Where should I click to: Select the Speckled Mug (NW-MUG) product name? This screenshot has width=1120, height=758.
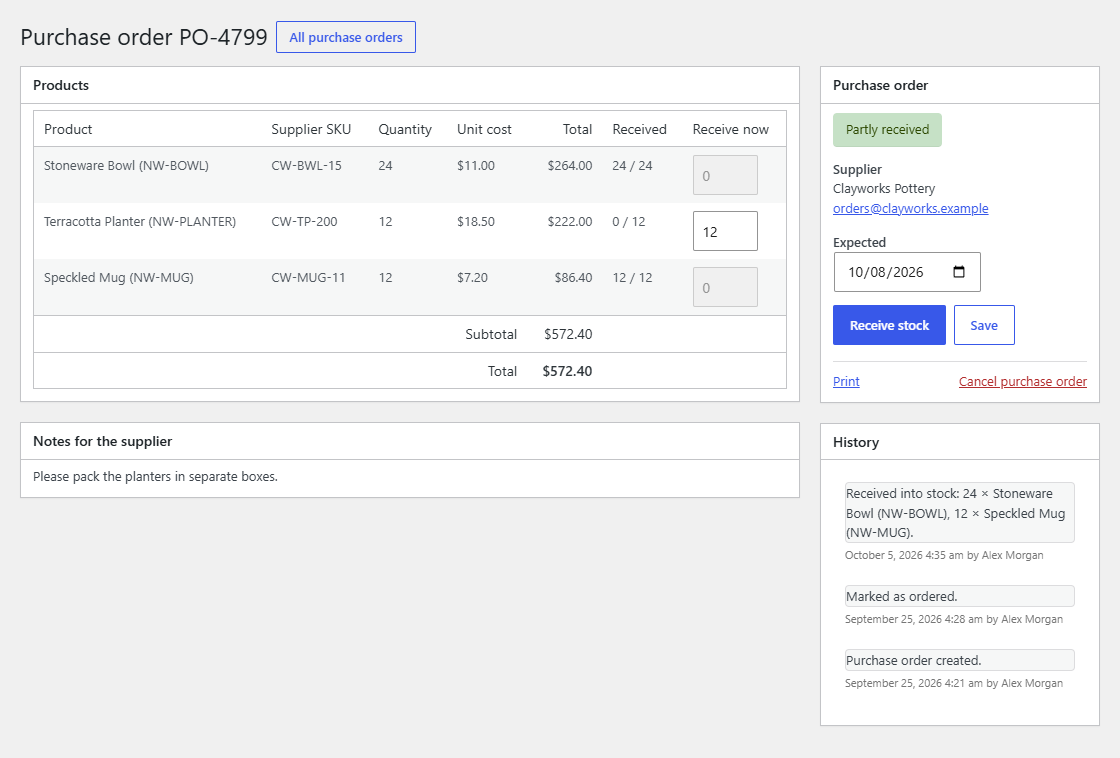click(119, 278)
